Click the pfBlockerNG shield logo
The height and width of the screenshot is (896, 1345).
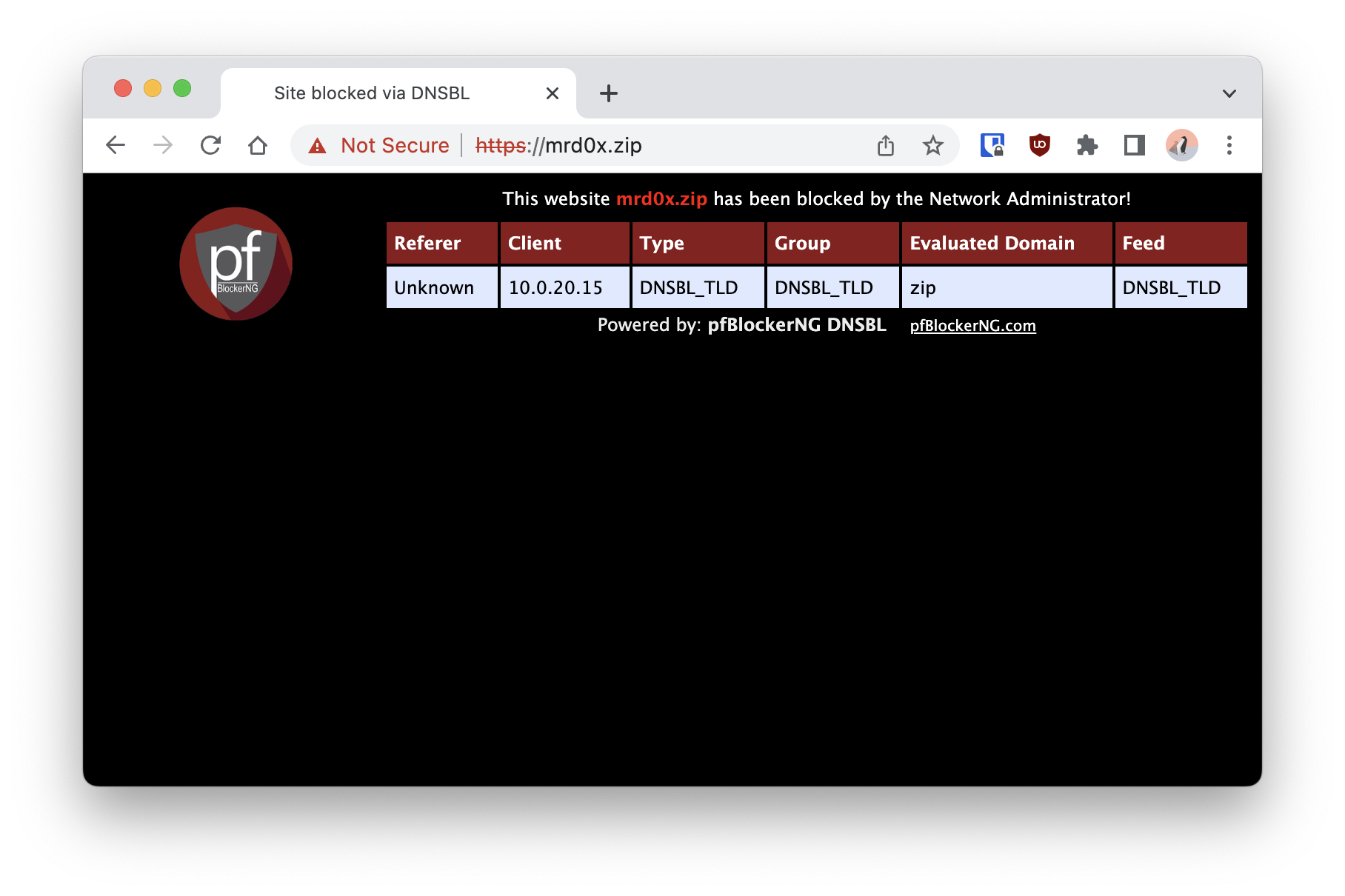click(x=236, y=264)
